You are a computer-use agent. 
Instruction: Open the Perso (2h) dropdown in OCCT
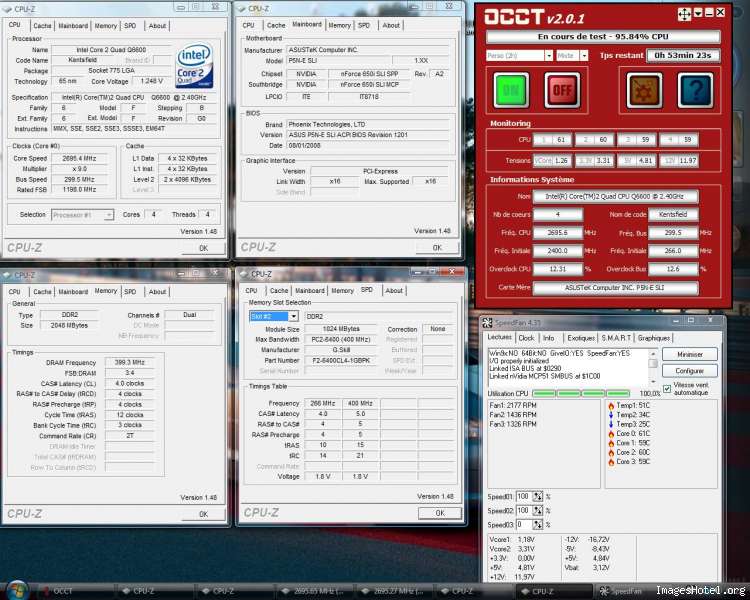tap(519, 56)
